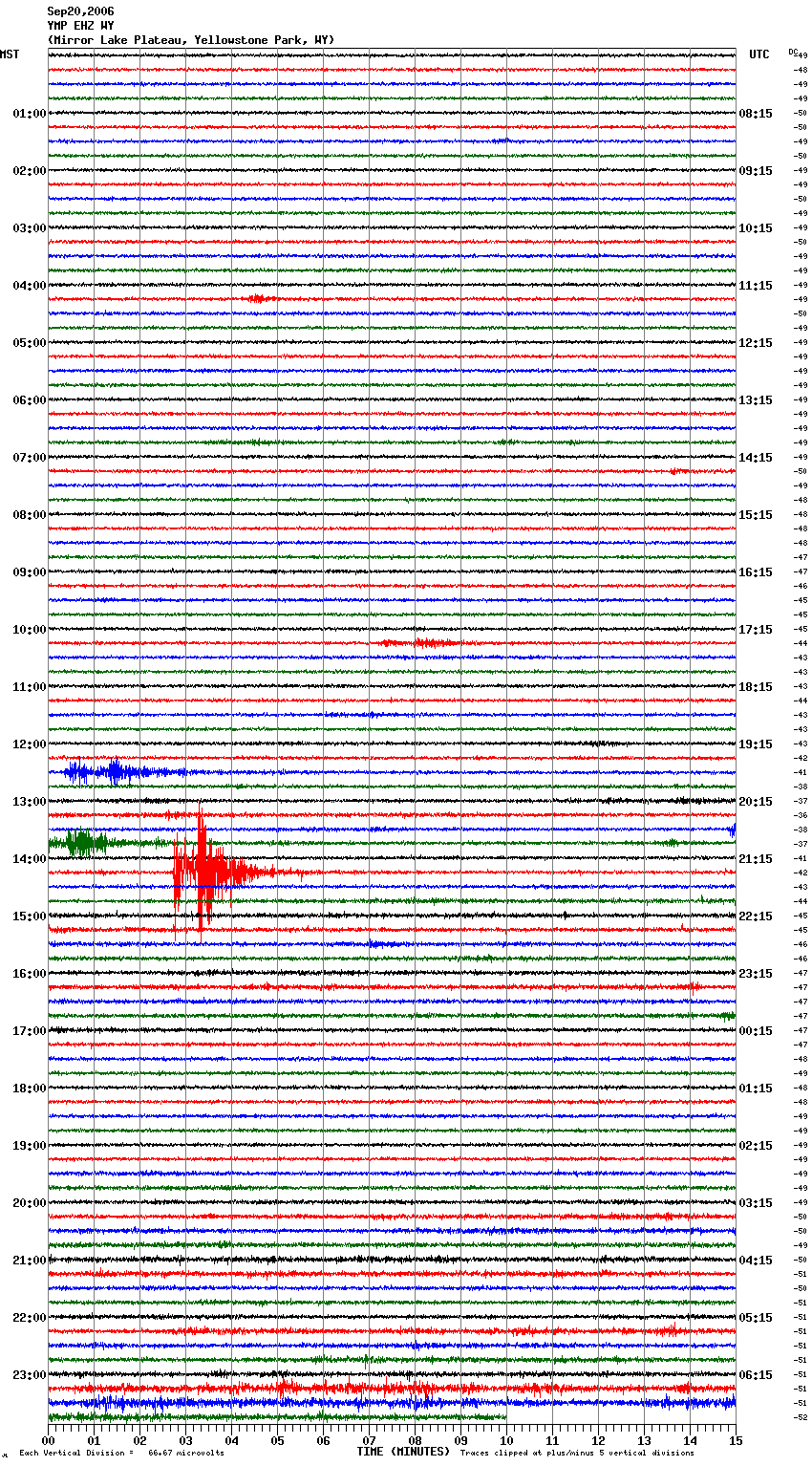Select the 05:00 MST hour label
Image resolution: width=812 pixels, height=1466 pixels.
click(x=30, y=343)
